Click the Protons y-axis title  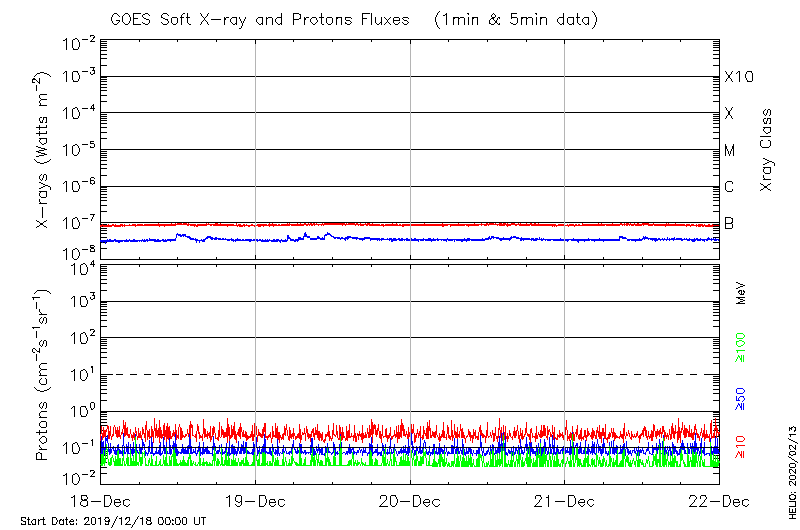(x=43, y=375)
